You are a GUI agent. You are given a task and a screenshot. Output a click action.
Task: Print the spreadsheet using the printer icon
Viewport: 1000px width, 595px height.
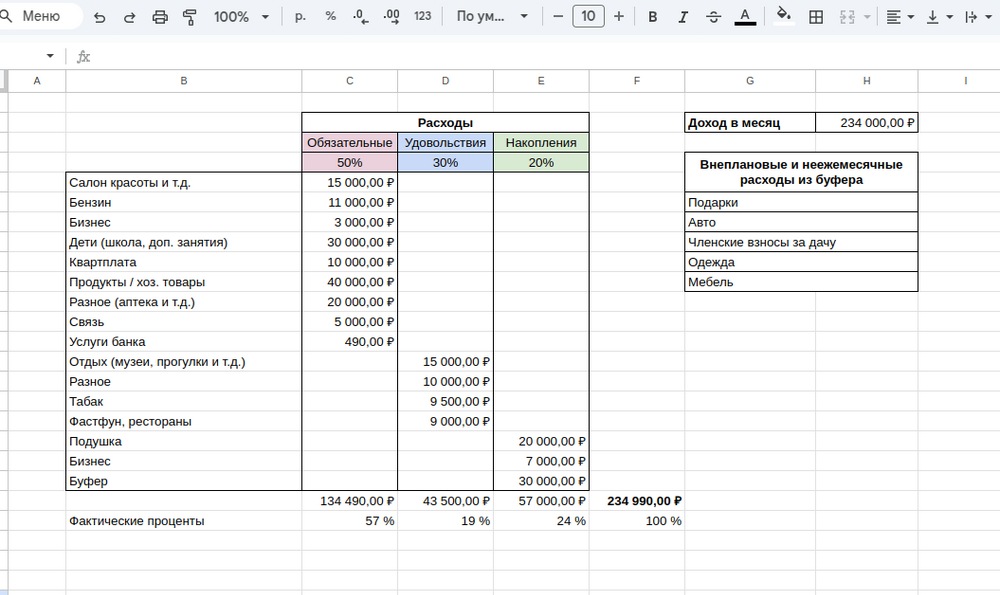click(160, 17)
